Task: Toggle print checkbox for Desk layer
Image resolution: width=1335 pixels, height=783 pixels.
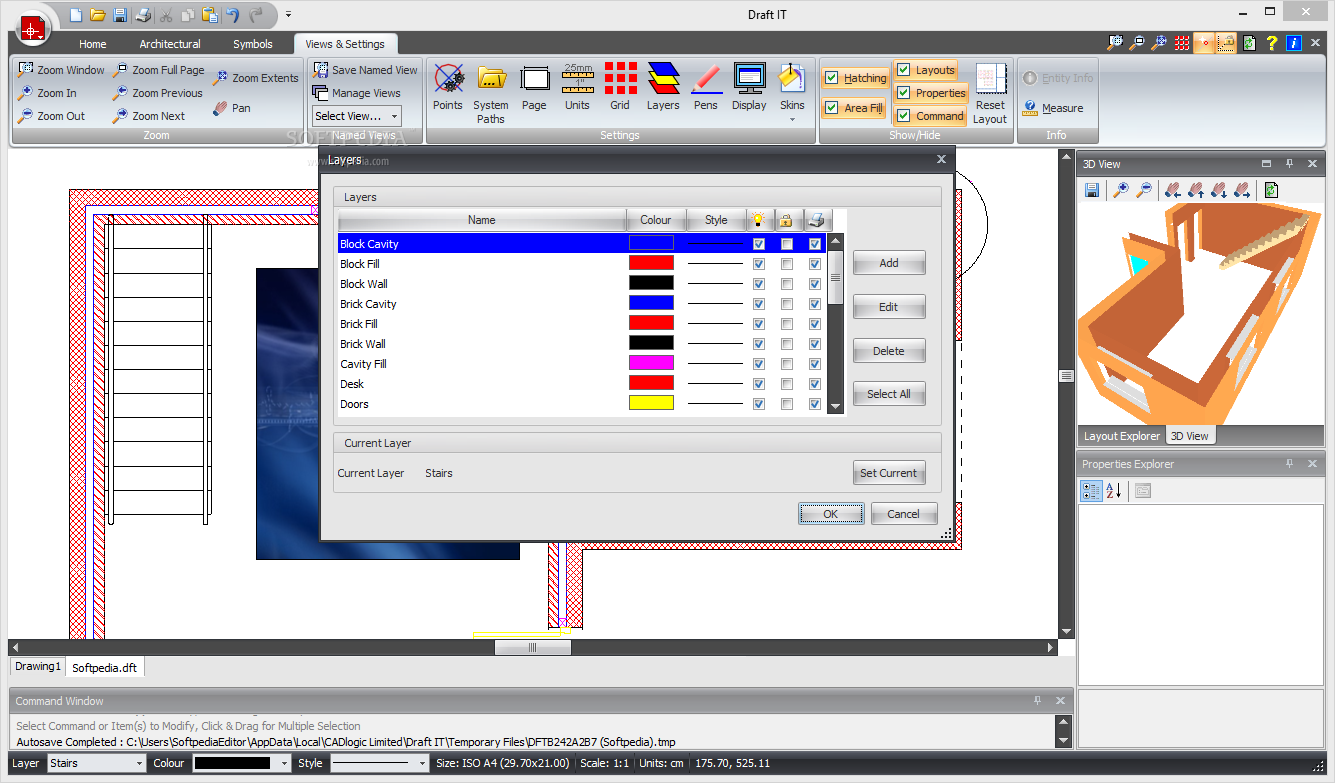Action: point(815,384)
